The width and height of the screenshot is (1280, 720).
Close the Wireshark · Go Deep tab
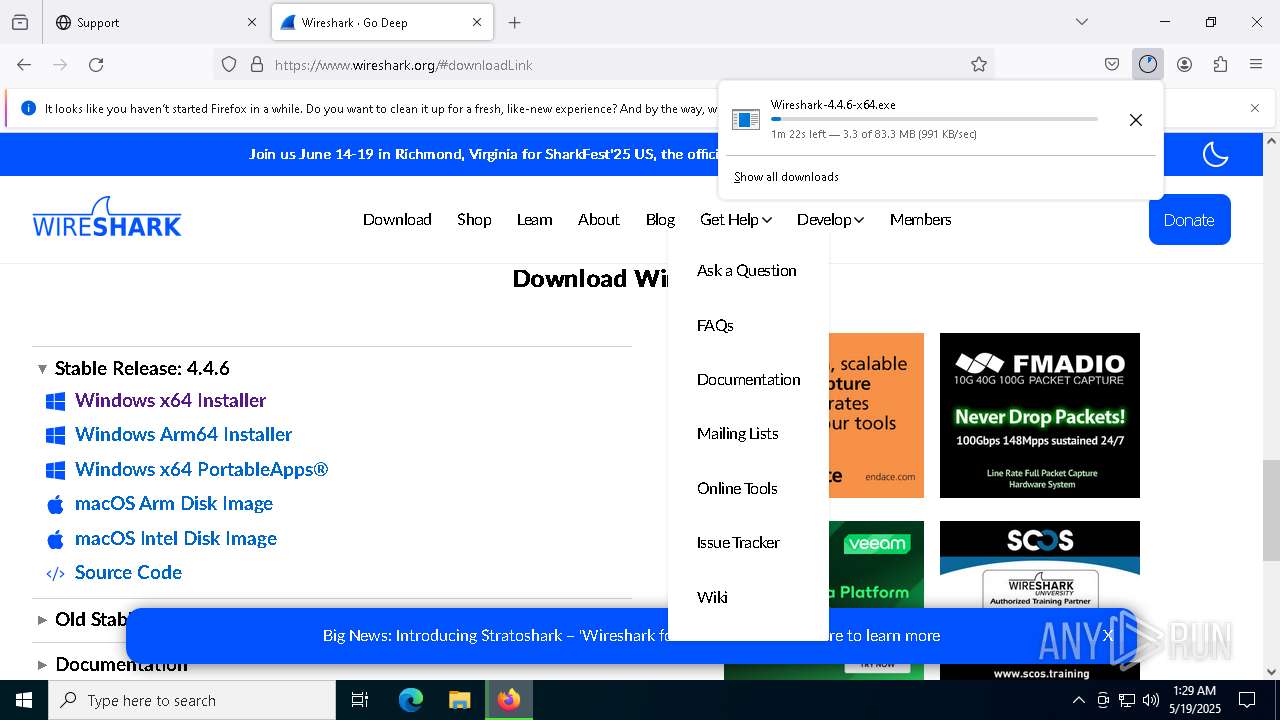[x=477, y=22]
